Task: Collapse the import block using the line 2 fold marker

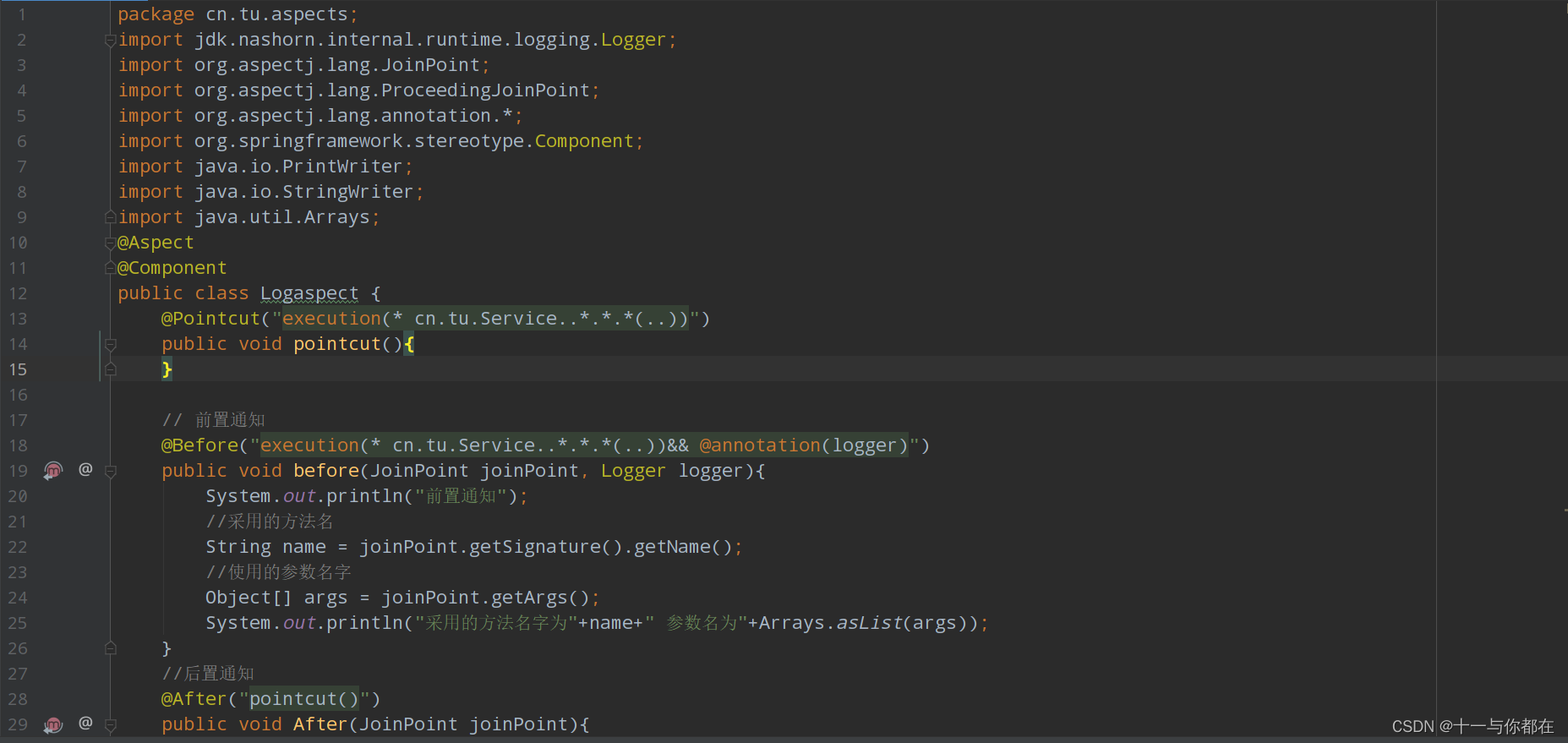Action: click(110, 40)
